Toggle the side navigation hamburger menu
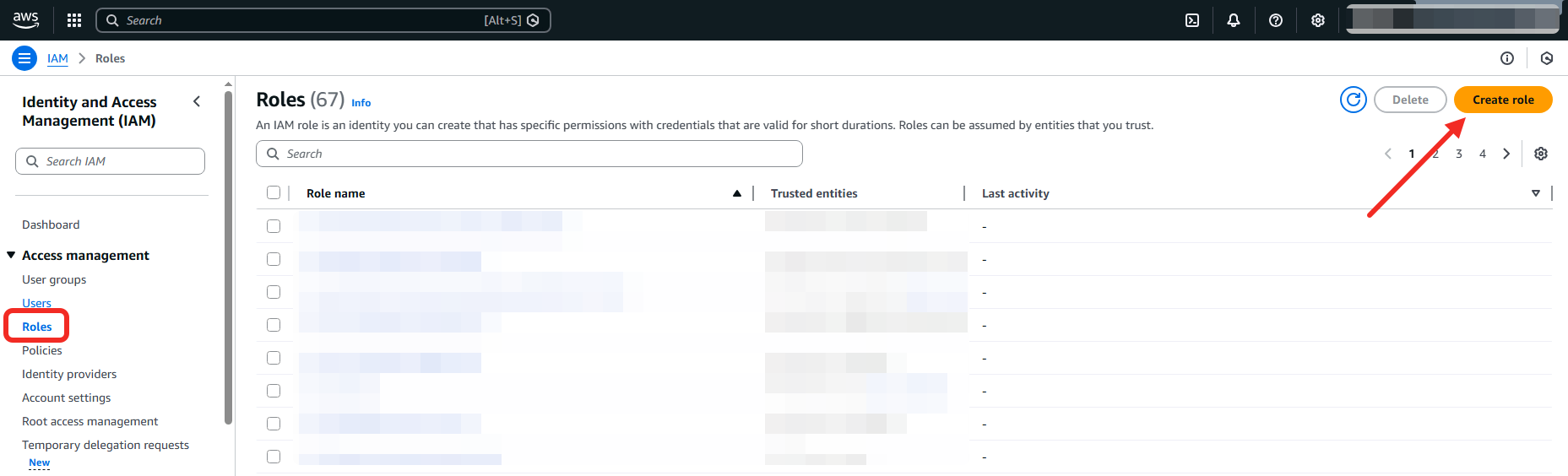The image size is (1568, 476). point(24,58)
